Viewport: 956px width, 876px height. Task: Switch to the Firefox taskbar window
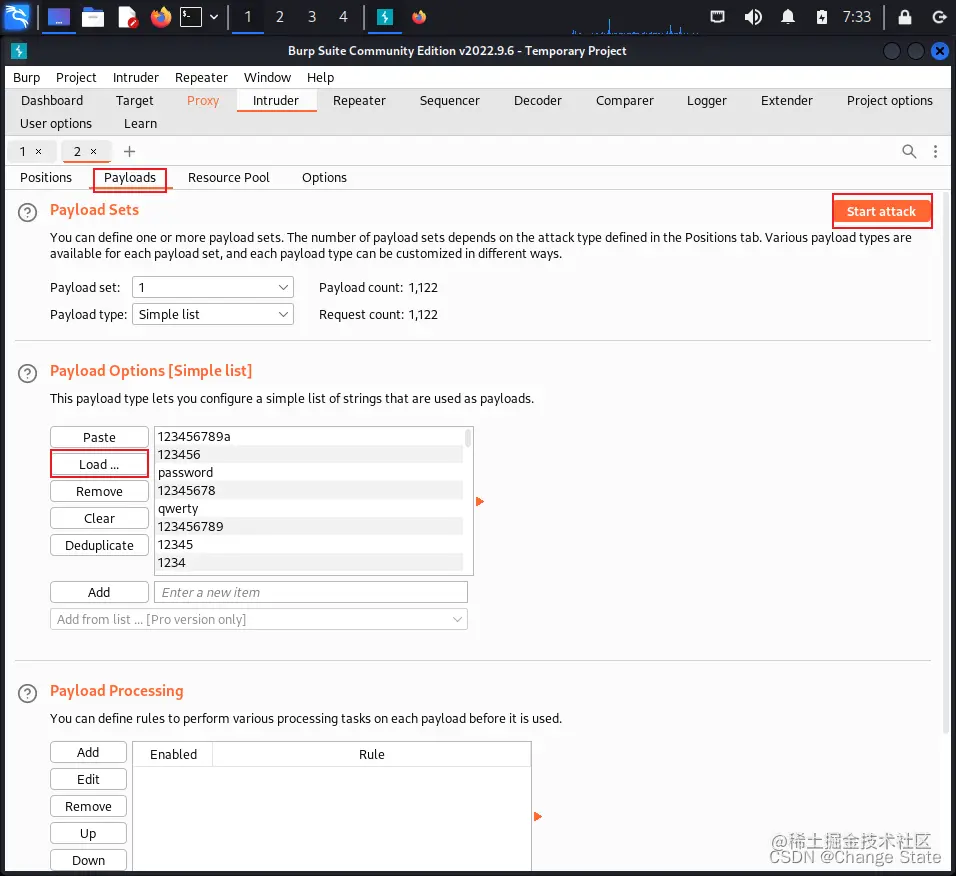419,17
